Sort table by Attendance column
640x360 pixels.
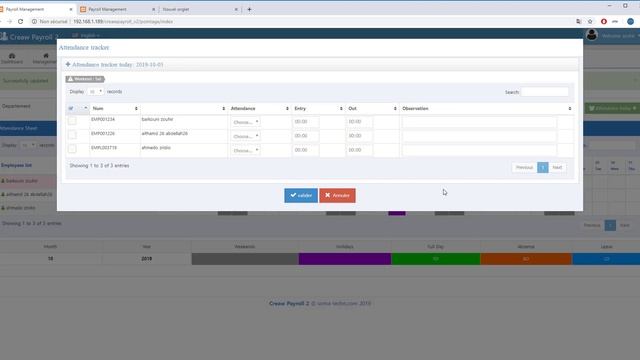tap(260, 109)
